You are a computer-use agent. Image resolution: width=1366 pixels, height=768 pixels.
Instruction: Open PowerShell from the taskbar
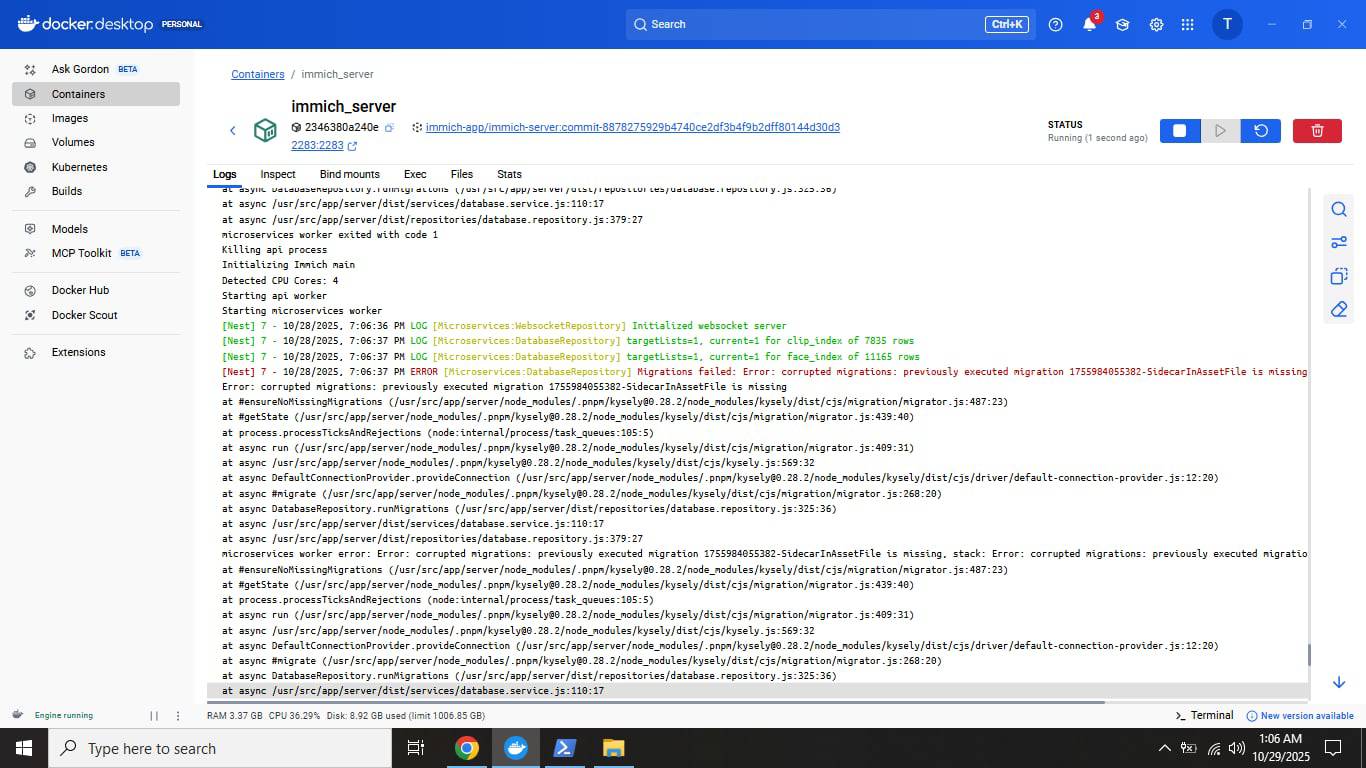564,748
